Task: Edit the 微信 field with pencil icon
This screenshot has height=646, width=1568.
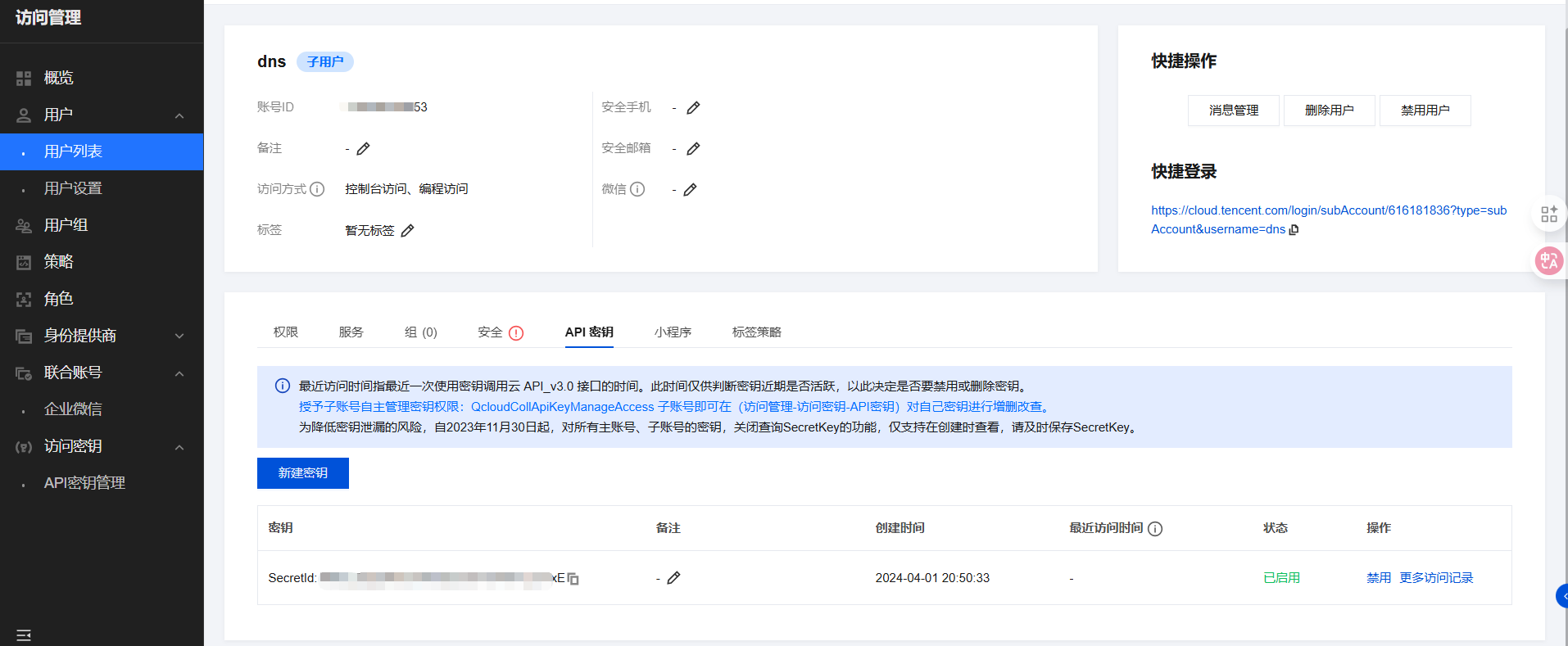Action: pos(690,190)
